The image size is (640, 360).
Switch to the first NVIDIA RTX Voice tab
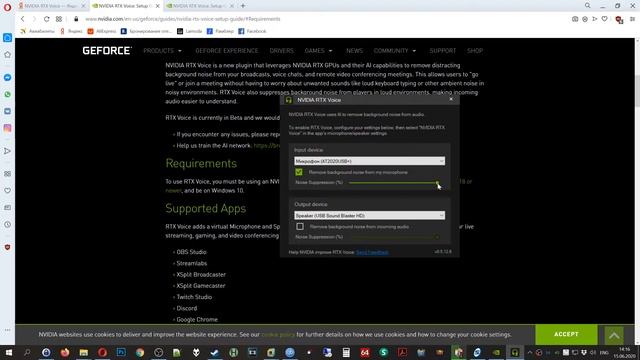point(52,6)
